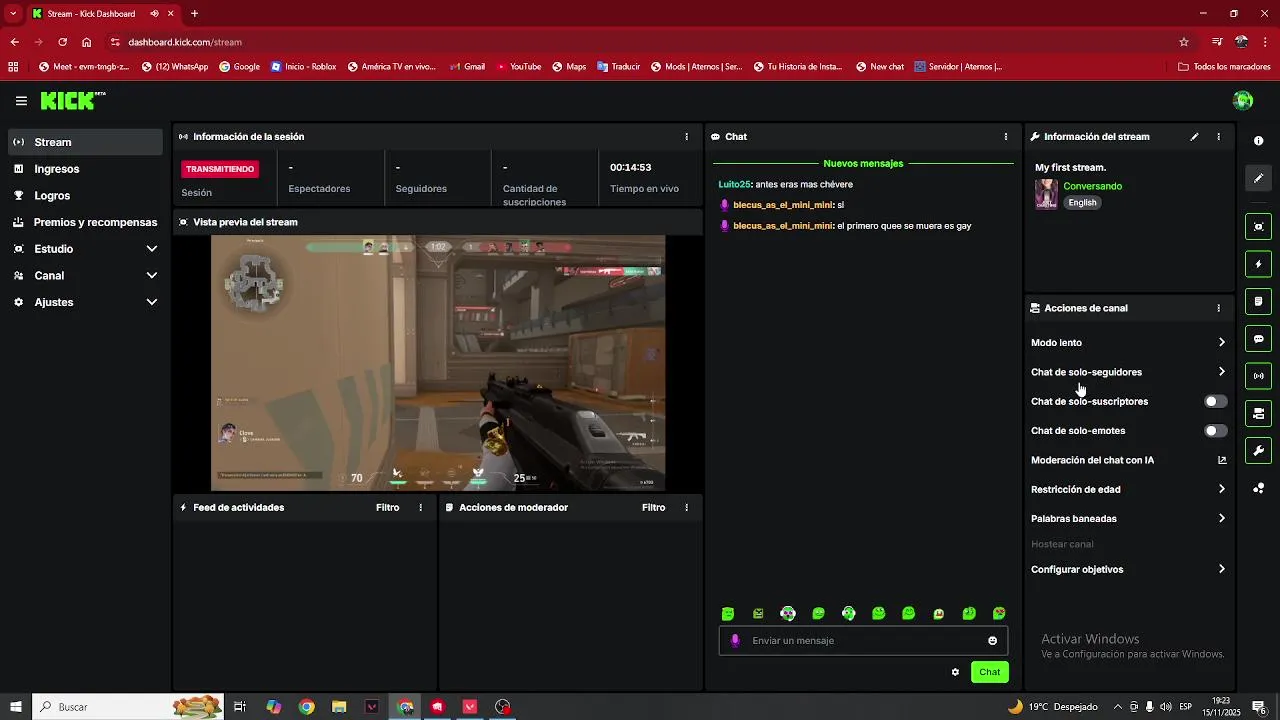
Task: Toggle the stream preview widget icon in sidebar
Action: [1258, 226]
